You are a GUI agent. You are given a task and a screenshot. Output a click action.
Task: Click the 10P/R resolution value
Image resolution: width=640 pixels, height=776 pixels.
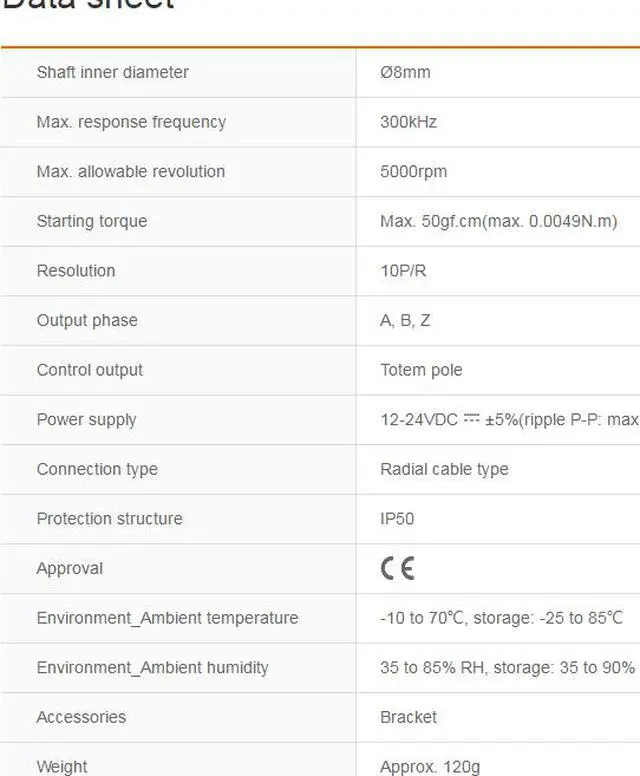tap(403, 271)
